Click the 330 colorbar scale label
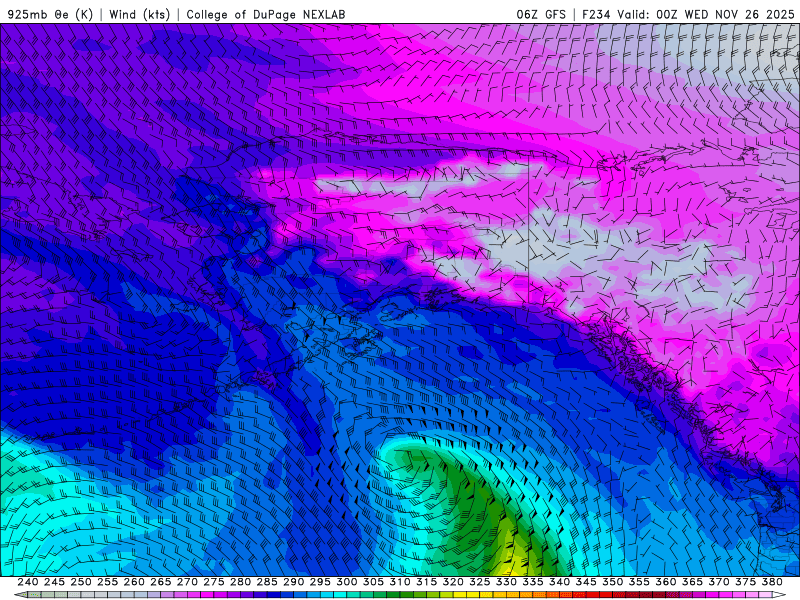The image size is (800, 600). 506,582
